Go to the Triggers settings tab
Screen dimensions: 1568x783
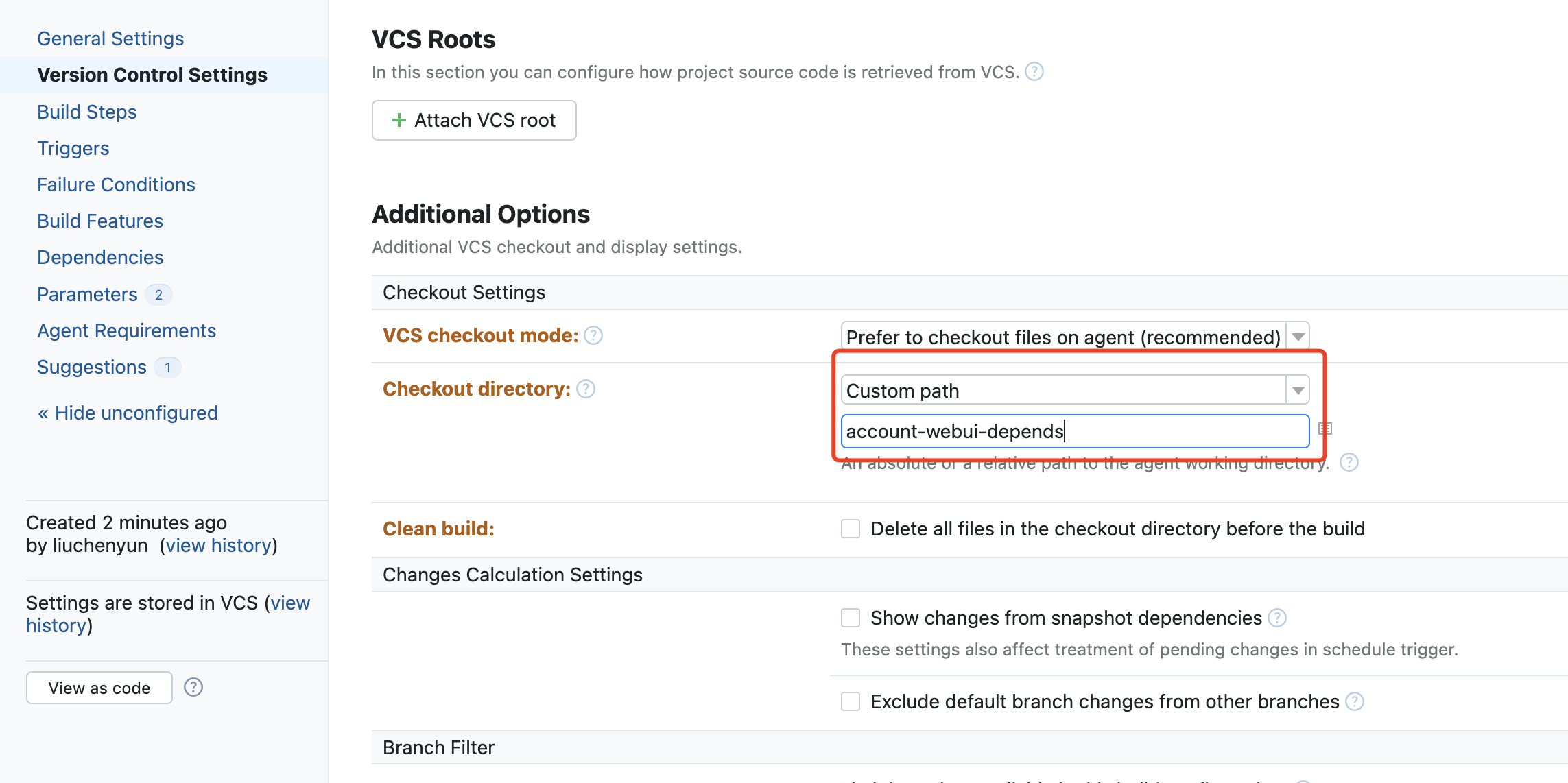click(x=73, y=148)
